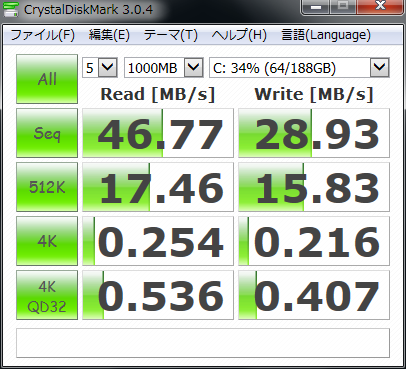Run all benchmarks with the All button
The height and width of the screenshot is (369, 406).
(x=47, y=79)
